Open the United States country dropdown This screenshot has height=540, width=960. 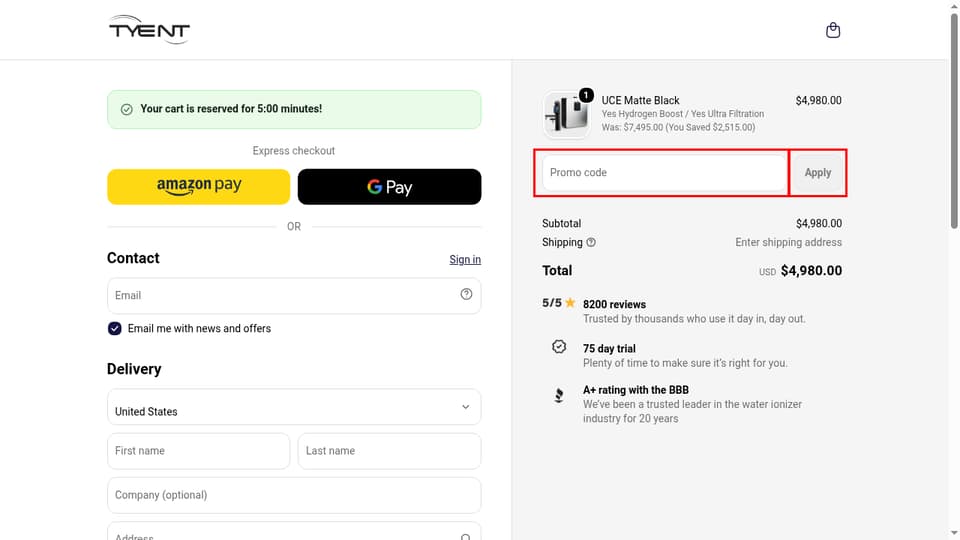point(294,407)
